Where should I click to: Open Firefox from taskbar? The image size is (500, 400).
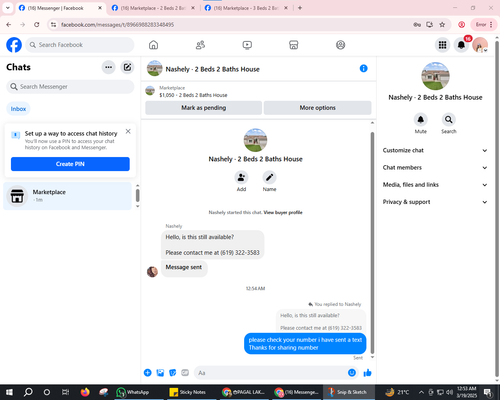85,392
